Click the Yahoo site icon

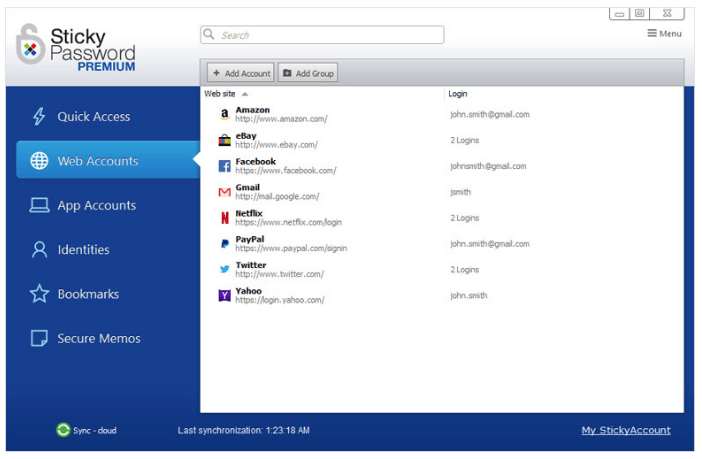click(x=224, y=296)
